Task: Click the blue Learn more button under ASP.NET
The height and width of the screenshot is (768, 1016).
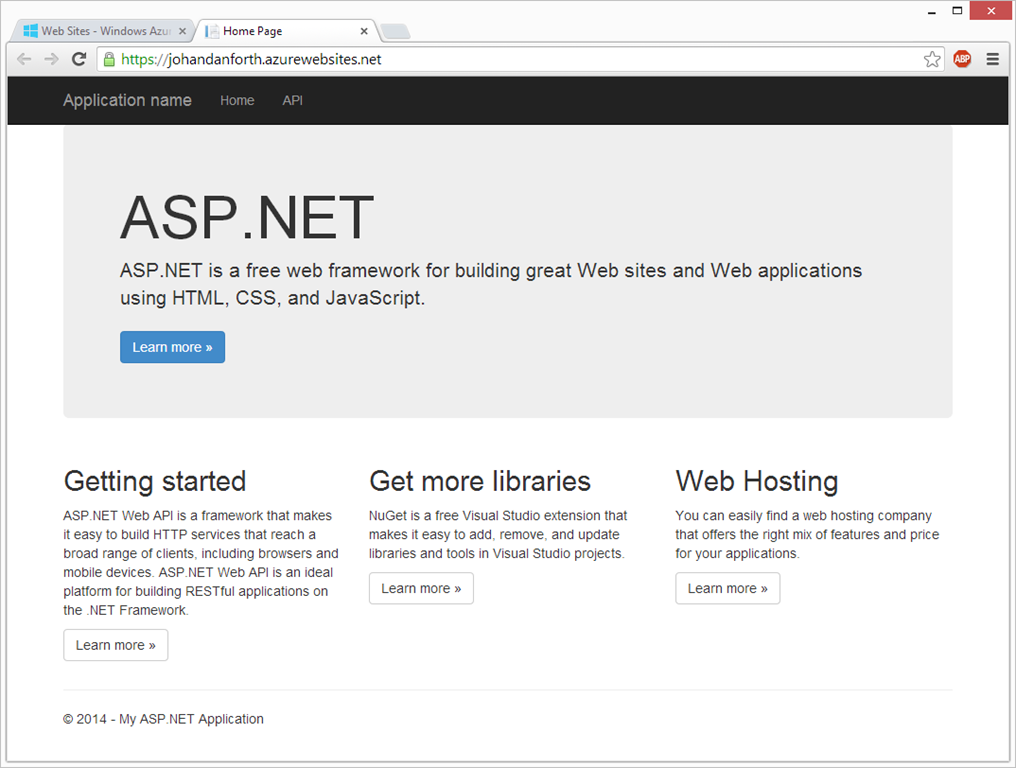Action: click(x=172, y=347)
